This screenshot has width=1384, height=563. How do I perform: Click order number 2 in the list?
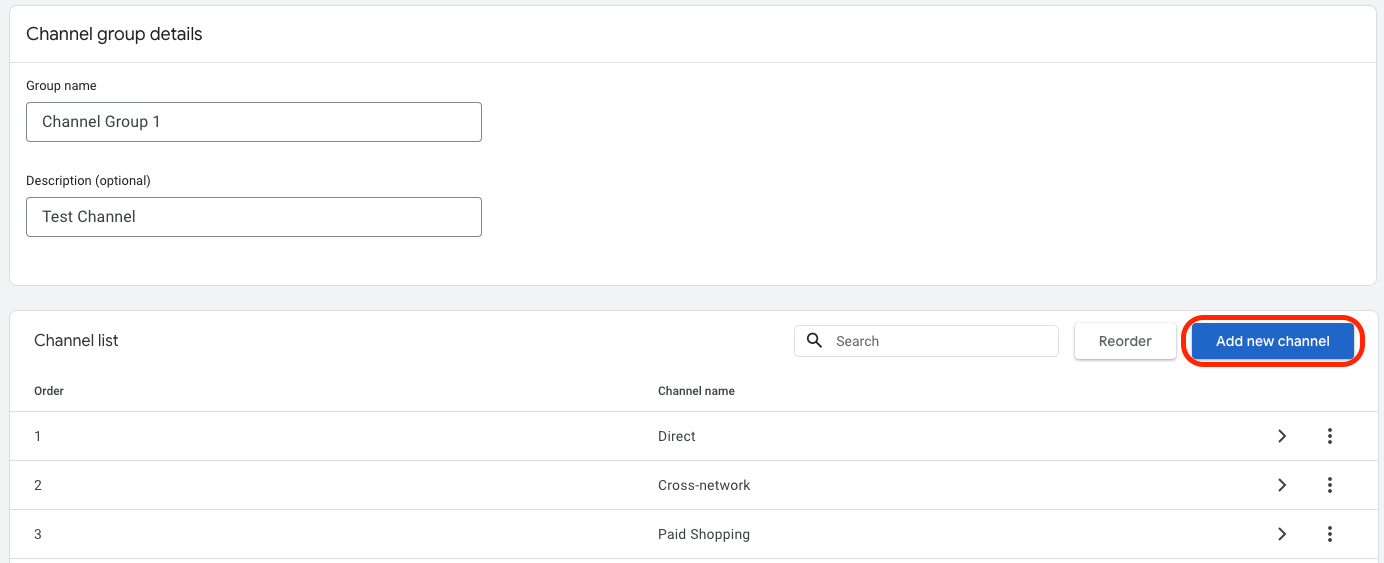coord(38,485)
